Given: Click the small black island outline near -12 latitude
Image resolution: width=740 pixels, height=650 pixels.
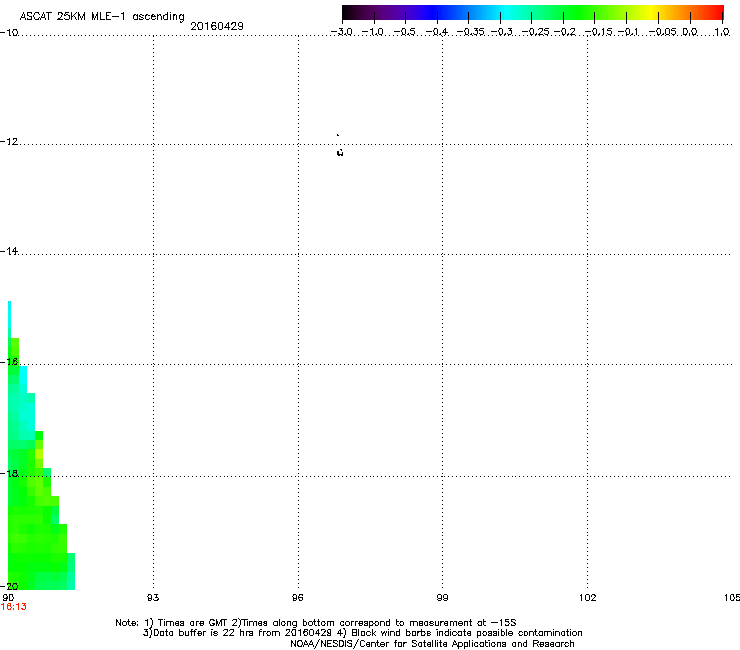Looking at the screenshot, I should [340, 152].
